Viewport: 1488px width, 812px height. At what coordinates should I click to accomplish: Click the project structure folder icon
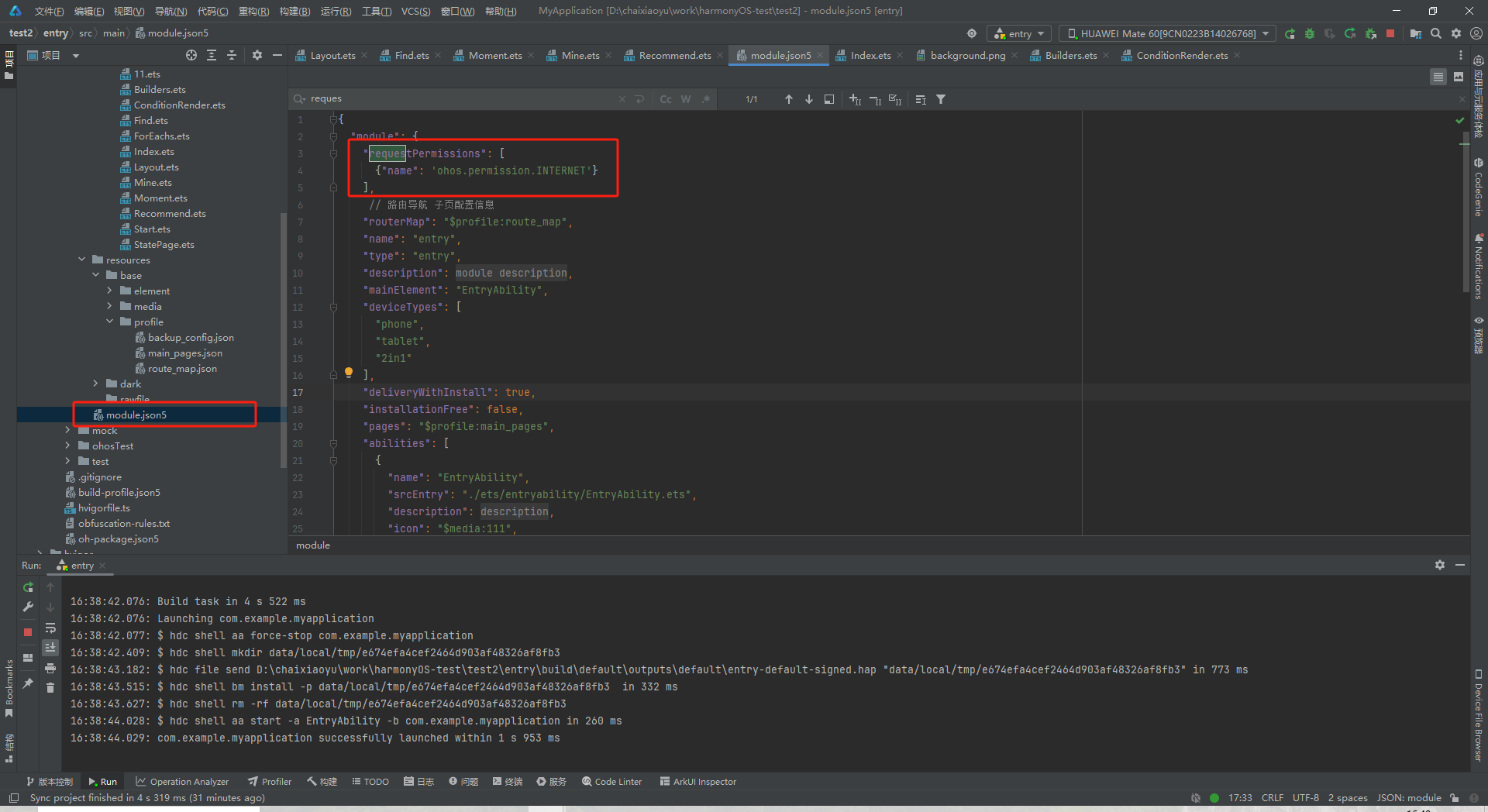coord(1416,33)
